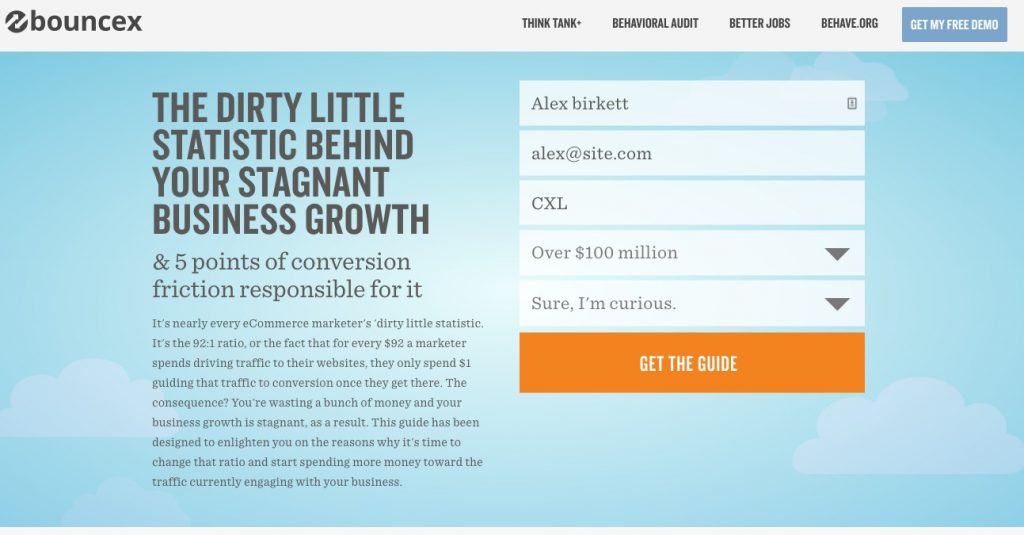Viewport: 1024px width, 535px height.
Task: Submit the form with Get The Guide
Action: coord(692,363)
